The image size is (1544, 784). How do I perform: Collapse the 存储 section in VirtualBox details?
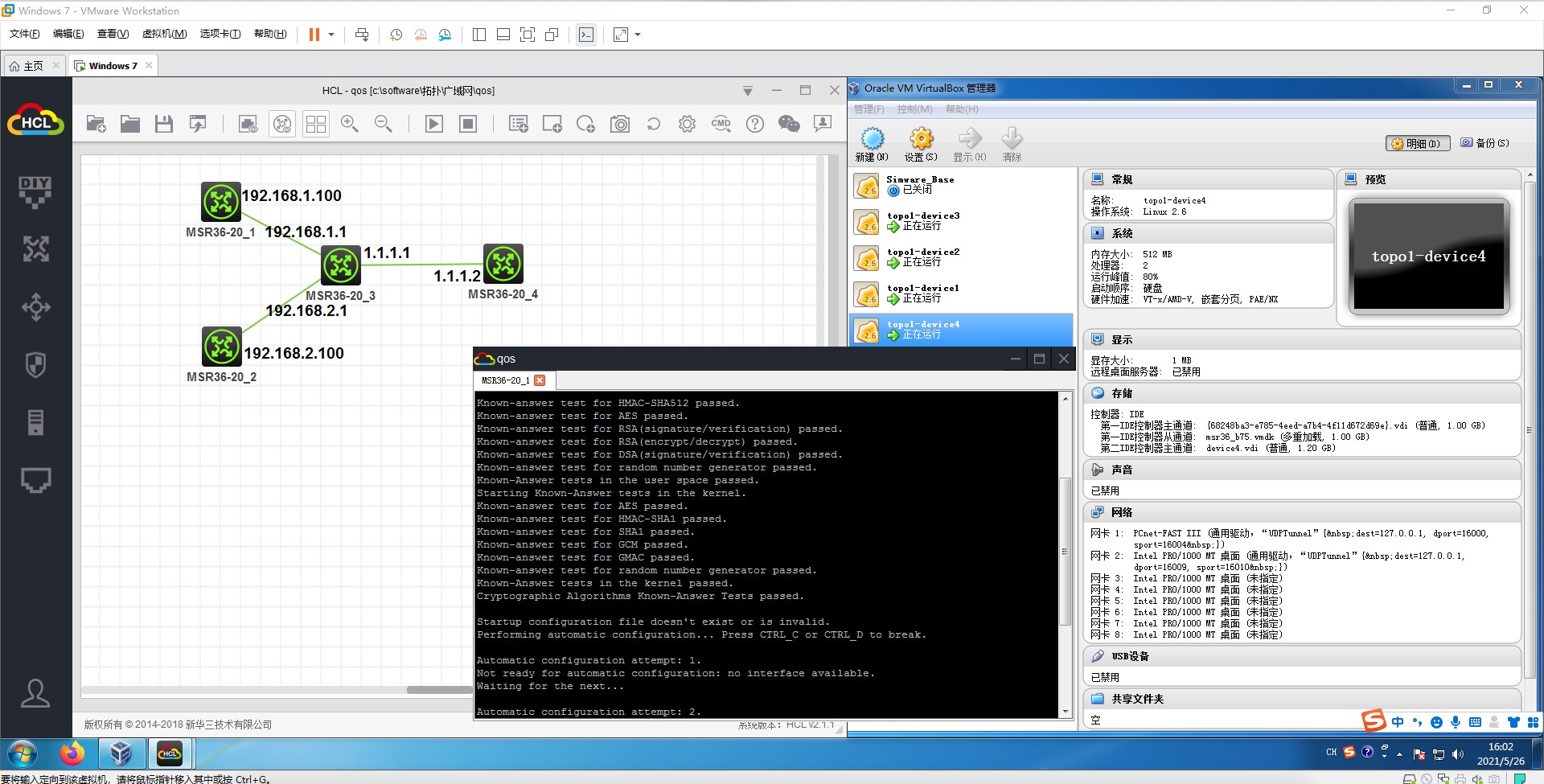point(1302,393)
